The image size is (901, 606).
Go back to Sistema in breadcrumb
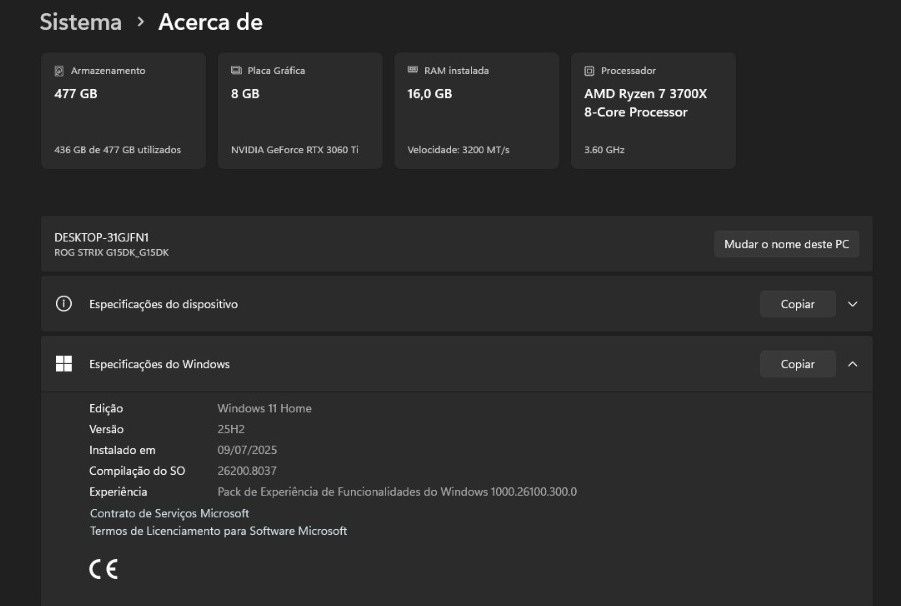click(80, 22)
